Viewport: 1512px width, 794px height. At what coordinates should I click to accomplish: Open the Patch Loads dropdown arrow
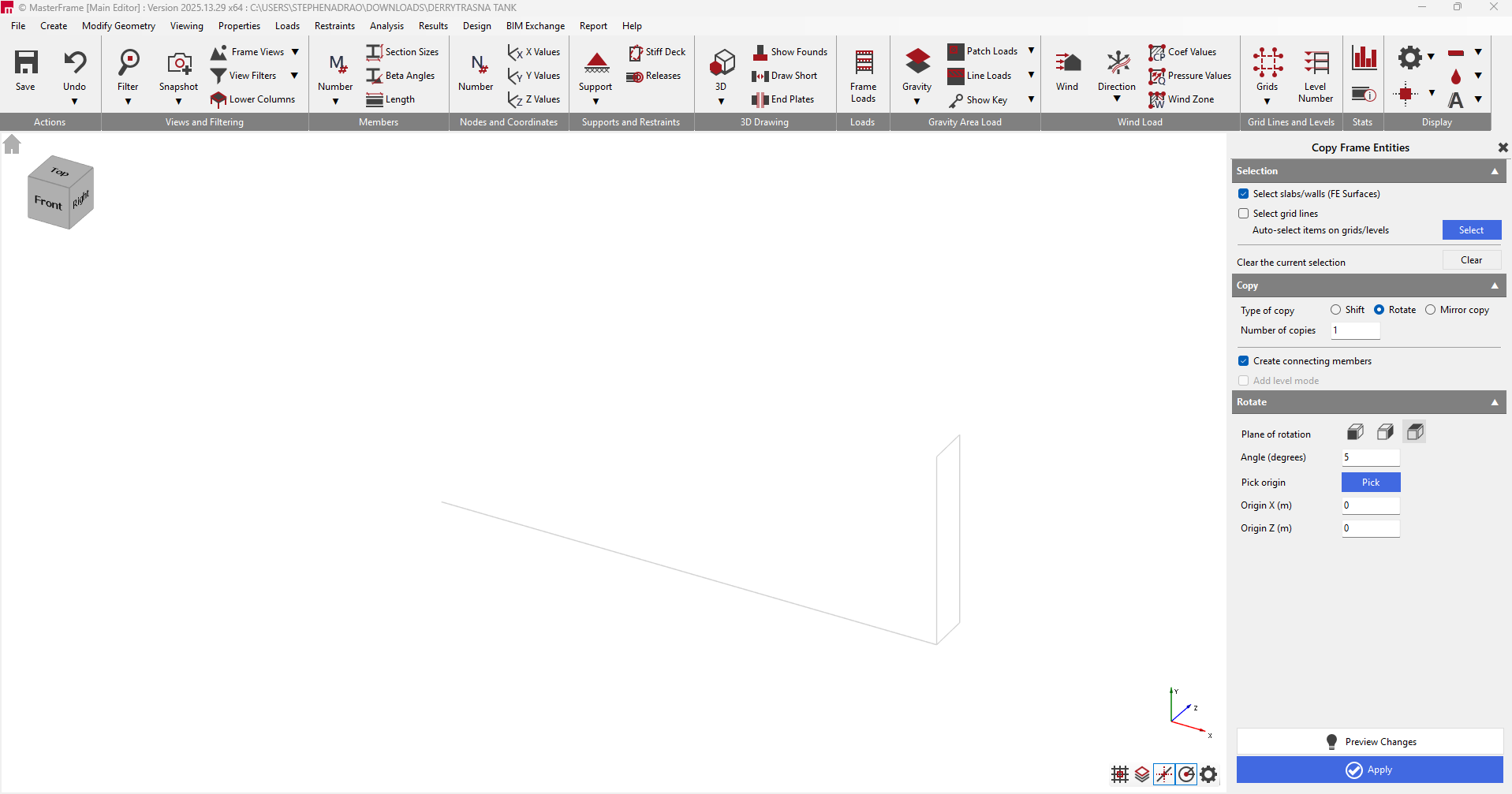pyautogui.click(x=1031, y=51)
